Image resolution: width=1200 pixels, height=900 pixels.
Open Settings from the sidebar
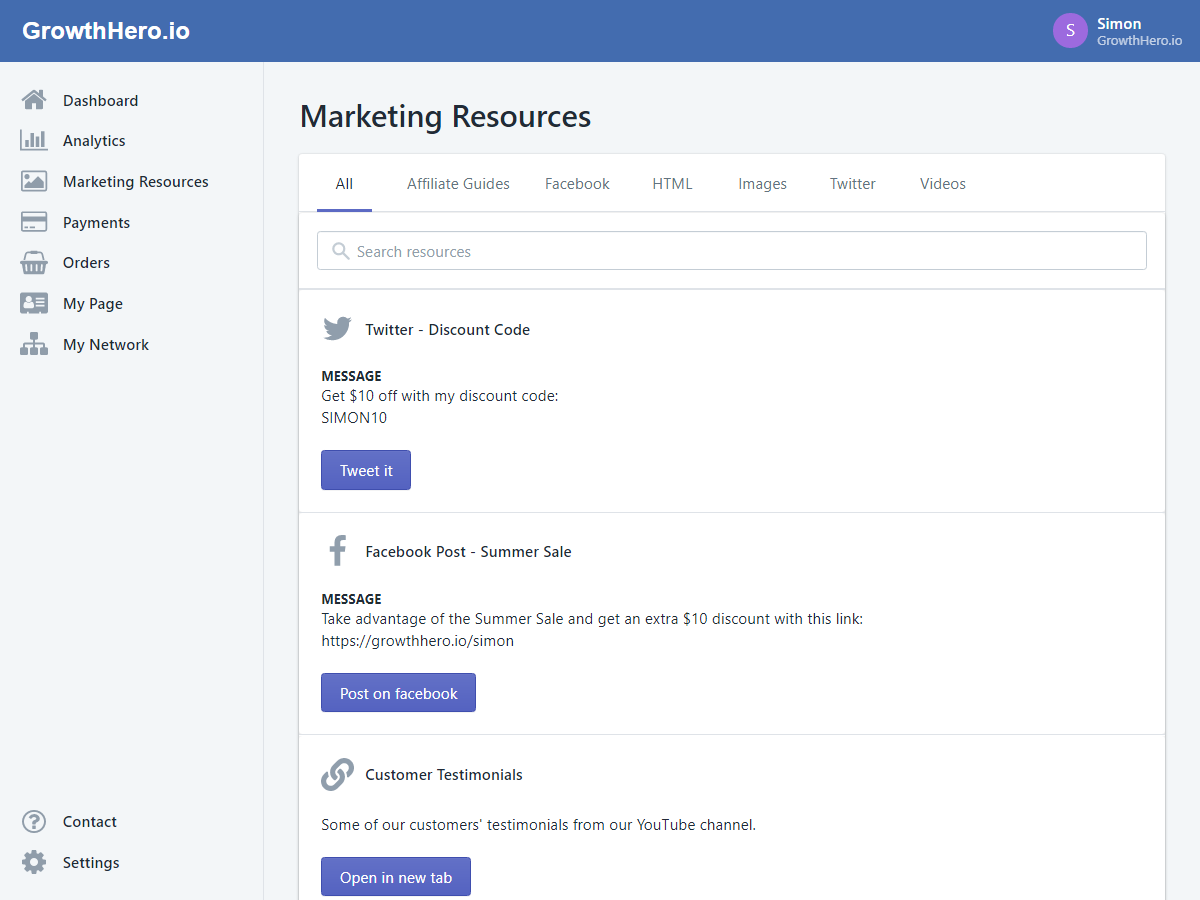click(91, 862)
